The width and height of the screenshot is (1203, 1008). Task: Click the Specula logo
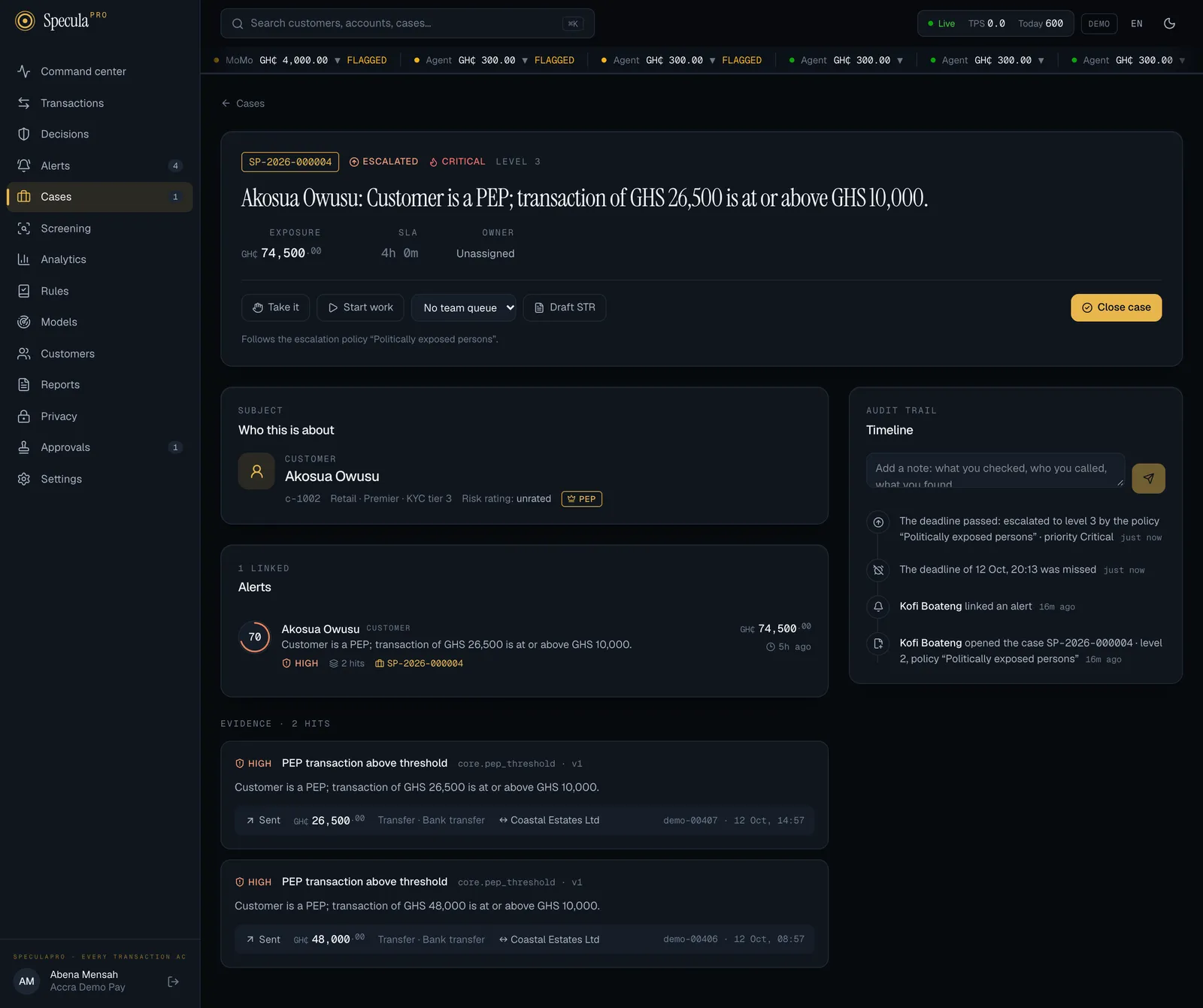click(x=61, y=21)
